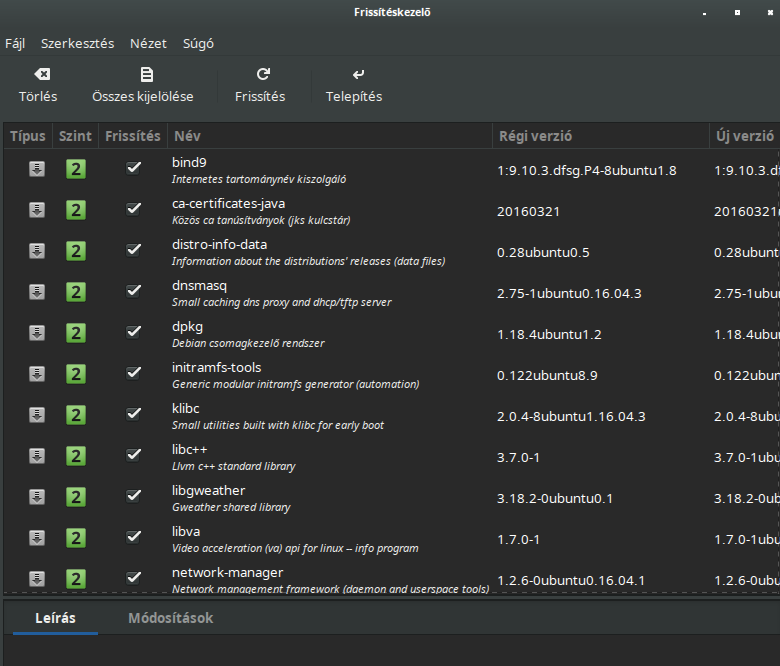Click the download type icon for initramfs-tools
Screen dimensions: 780x666
(x=37, y=374)
